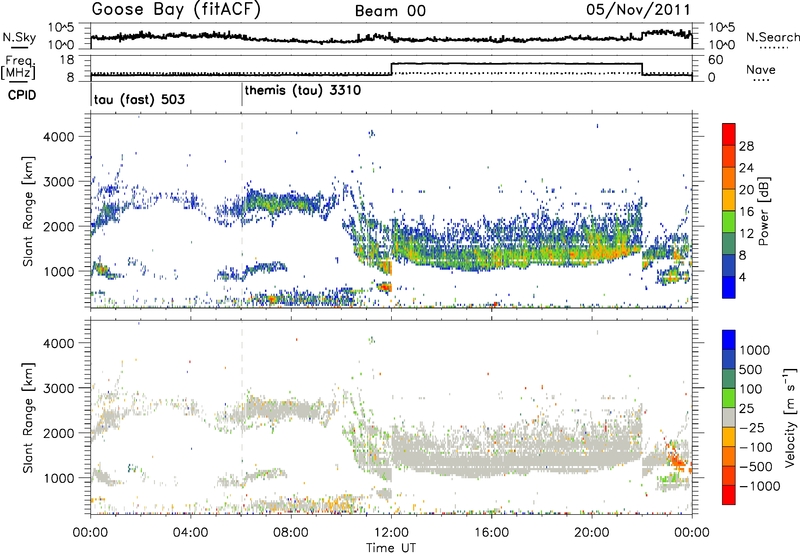The width and height of the screenshot is (800, 554).
Task: Click the date '05/Nov/2011'
Action: [638, 10]
